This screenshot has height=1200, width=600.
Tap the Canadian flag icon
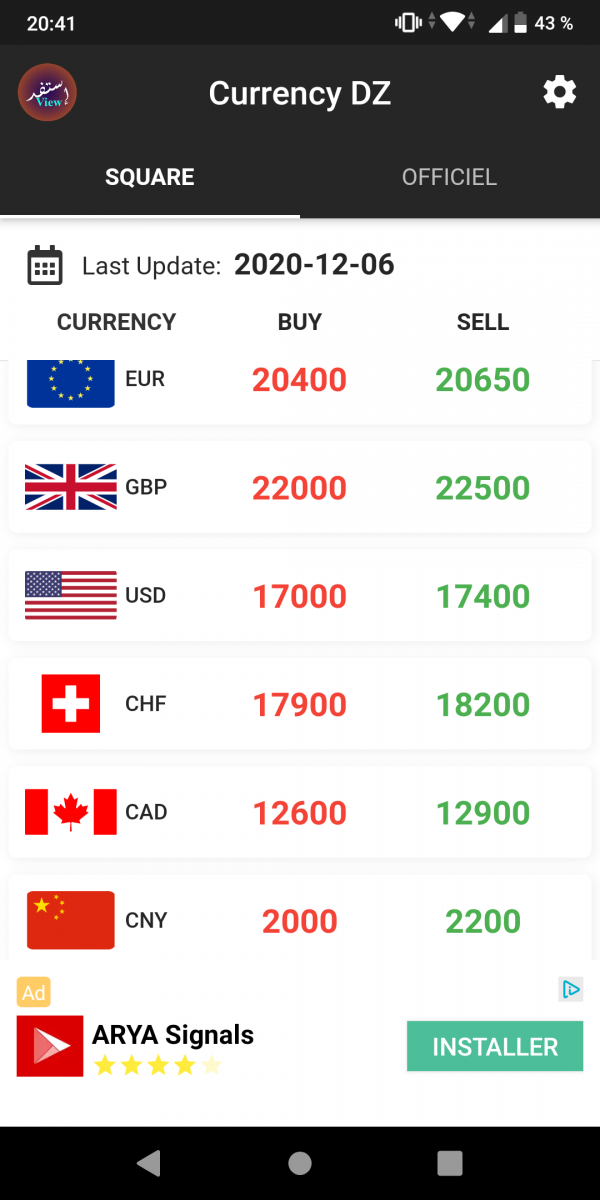pyautogui.click(x=70, y=811)
